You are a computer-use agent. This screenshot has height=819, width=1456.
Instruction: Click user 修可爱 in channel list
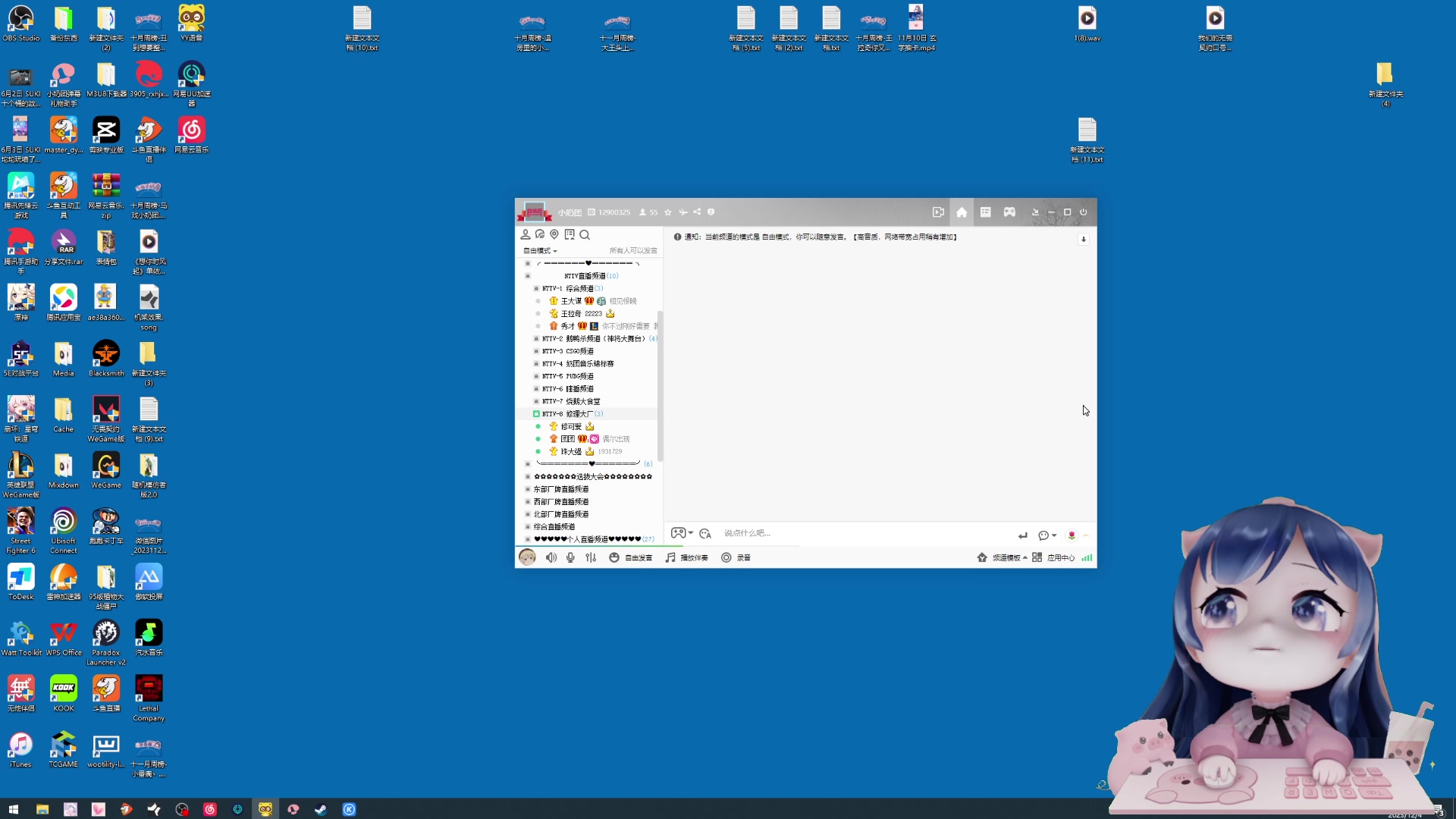[571, 427]
